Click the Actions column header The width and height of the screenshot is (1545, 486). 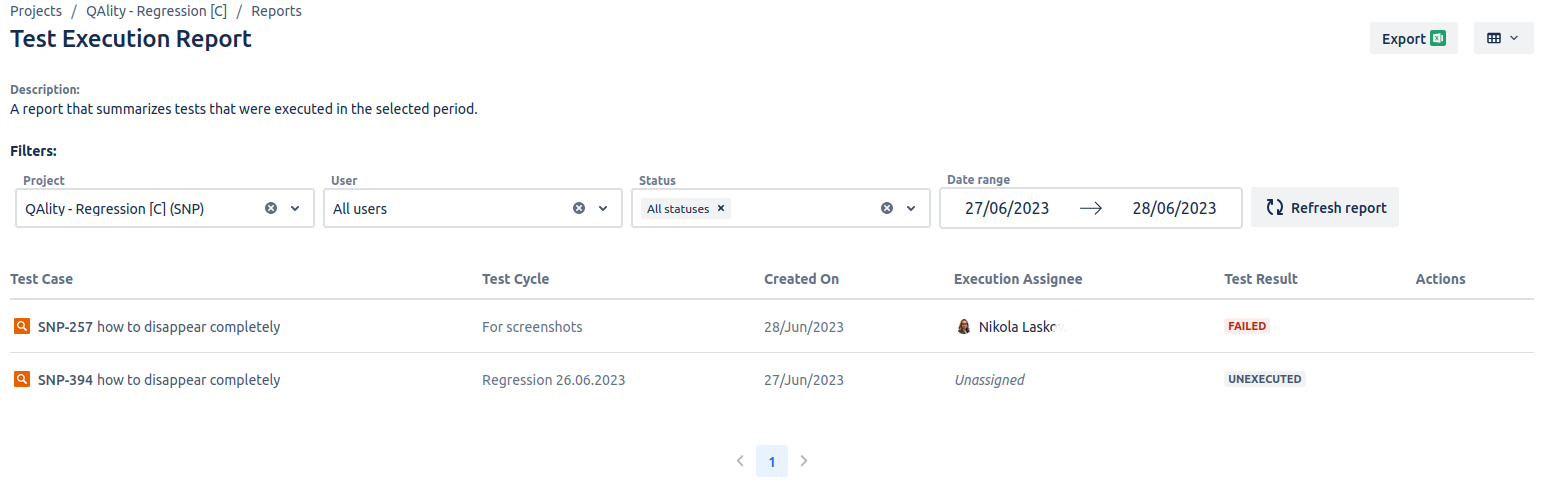click(x=1441, y=279)
